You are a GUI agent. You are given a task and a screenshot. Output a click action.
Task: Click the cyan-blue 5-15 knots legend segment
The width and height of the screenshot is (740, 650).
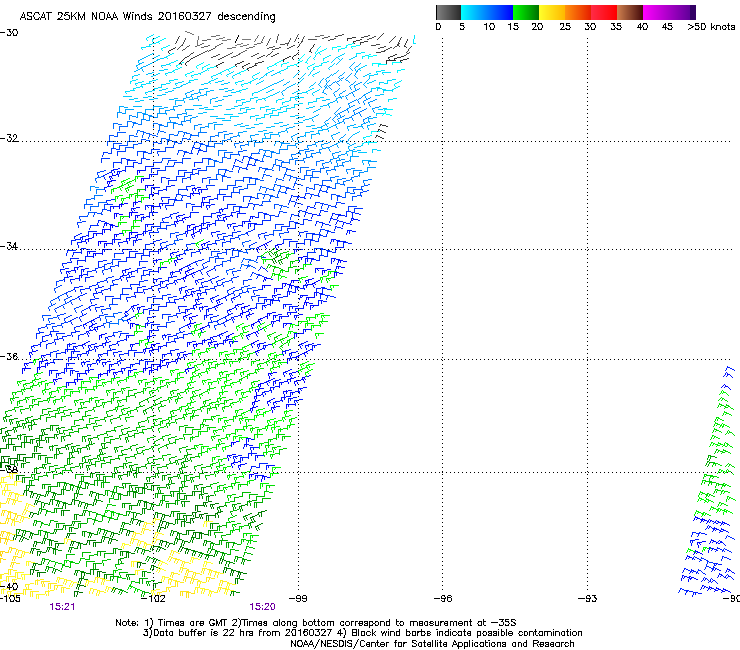point(487,12)
